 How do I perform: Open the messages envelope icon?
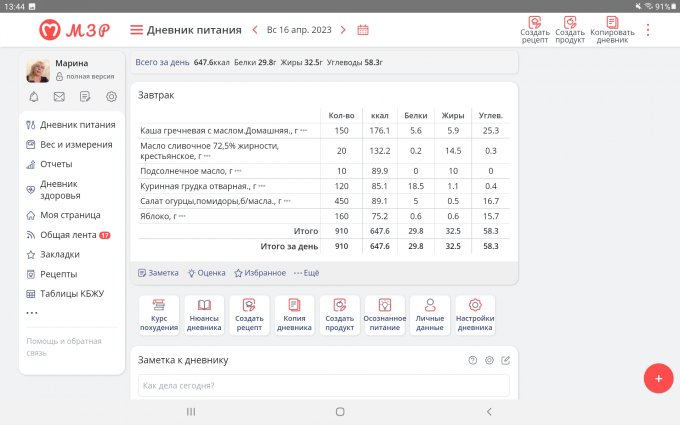[x=59, y=97]
